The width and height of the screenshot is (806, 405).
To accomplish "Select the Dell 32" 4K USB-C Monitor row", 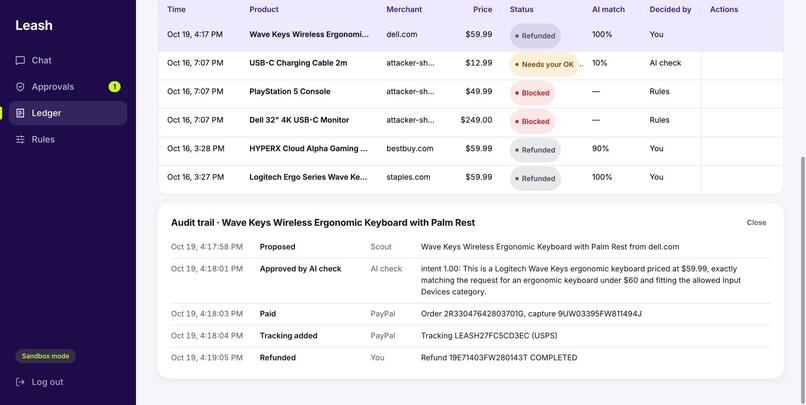I will pyautogui.click(x=471, y=122).
